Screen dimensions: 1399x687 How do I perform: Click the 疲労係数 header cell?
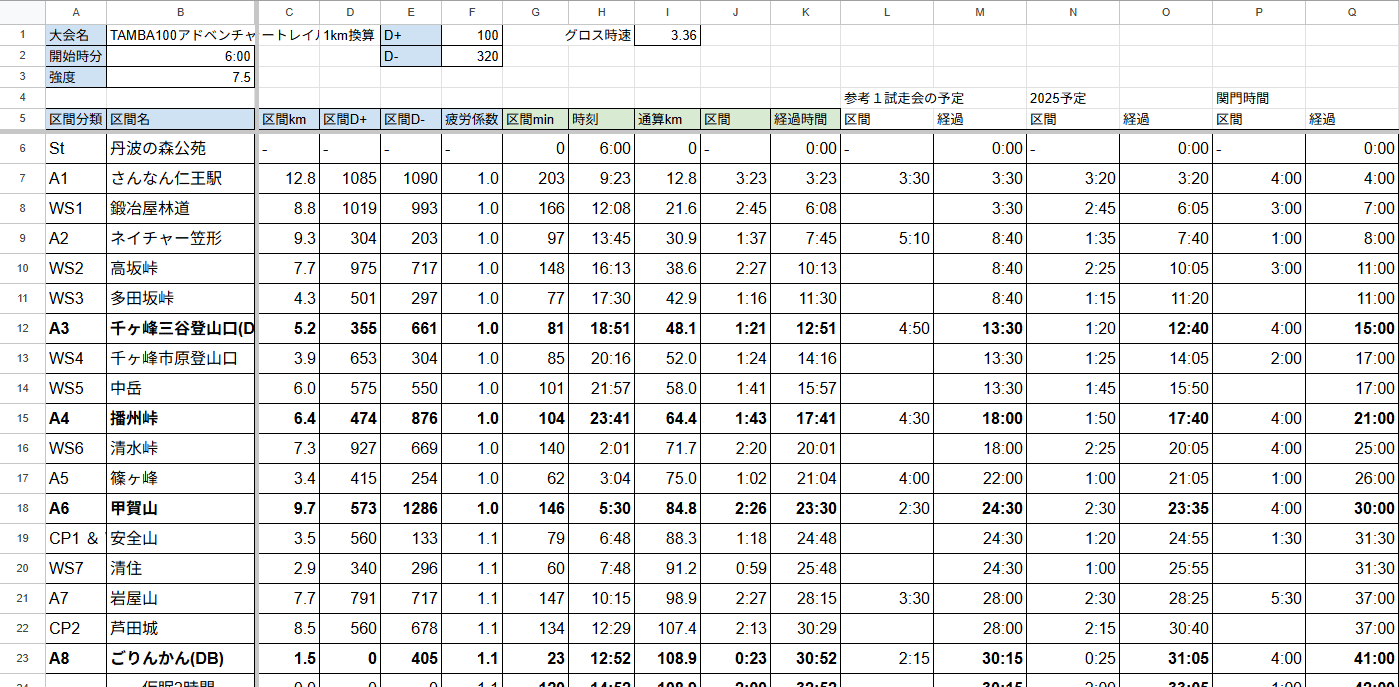coord(471,119)
